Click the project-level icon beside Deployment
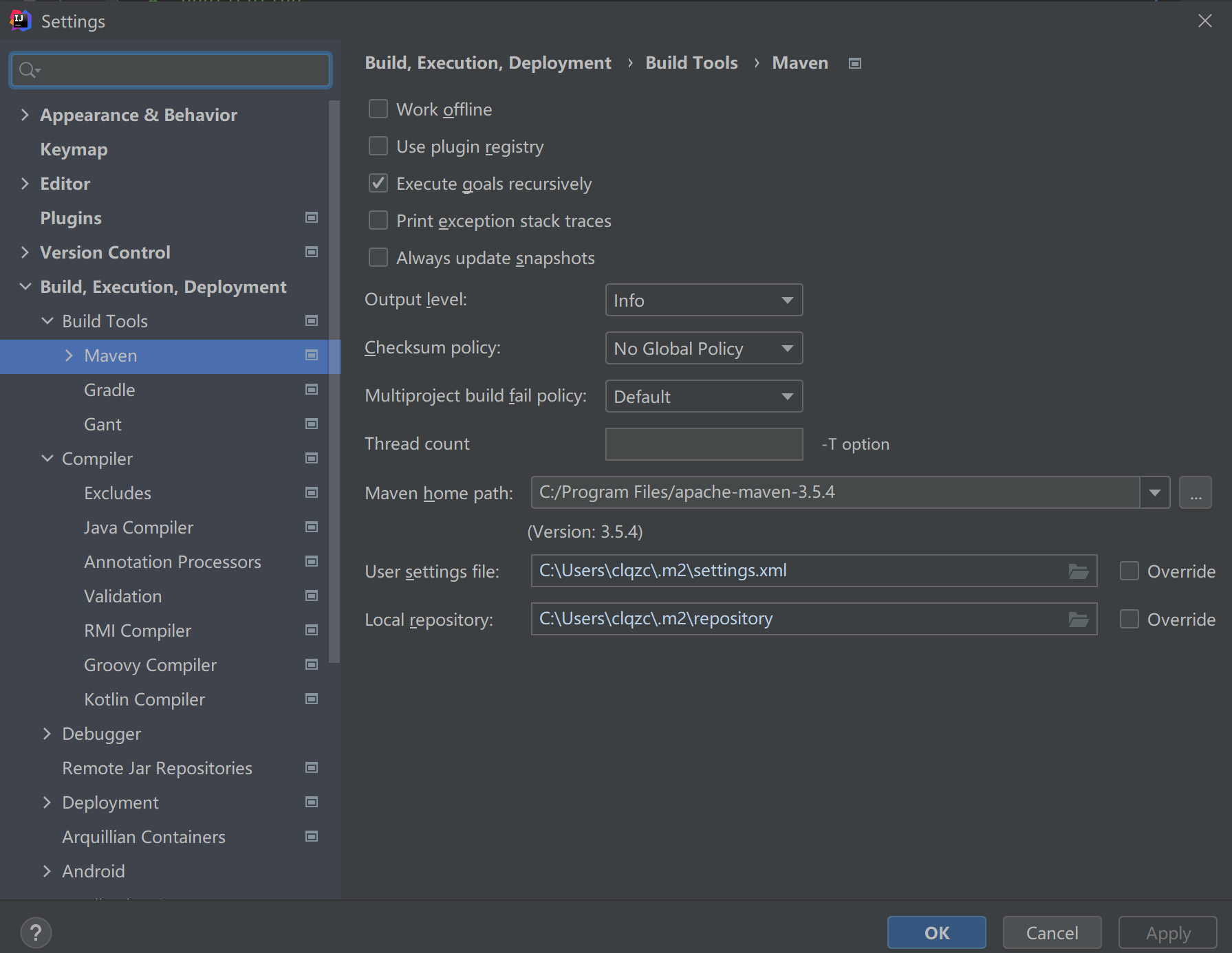 point(312,802)
